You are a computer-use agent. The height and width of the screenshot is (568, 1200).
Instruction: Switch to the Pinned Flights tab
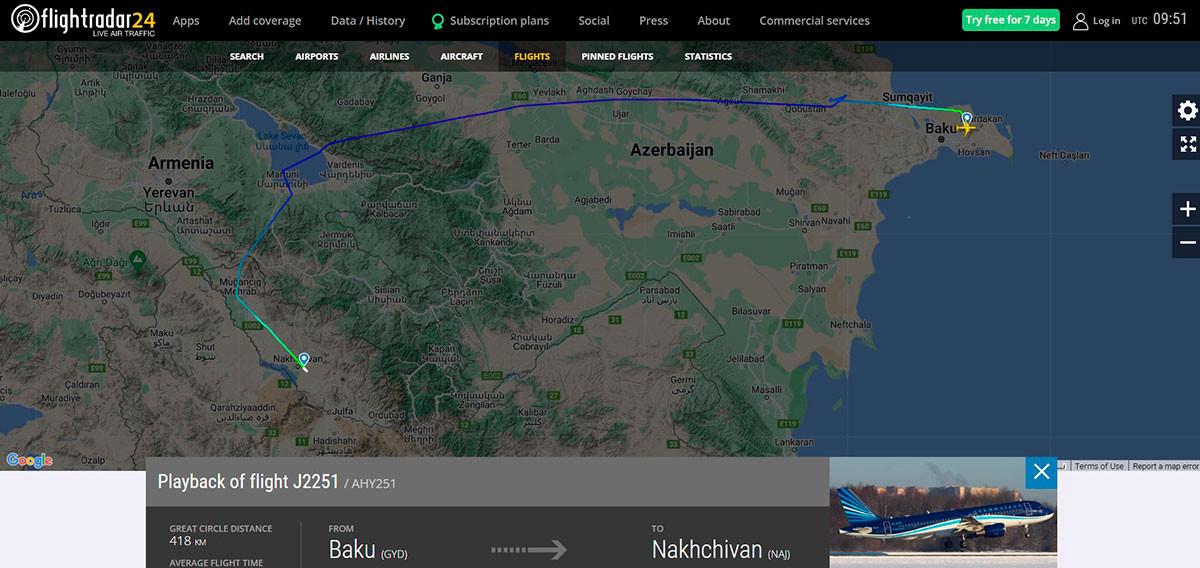tap(617, 56)
